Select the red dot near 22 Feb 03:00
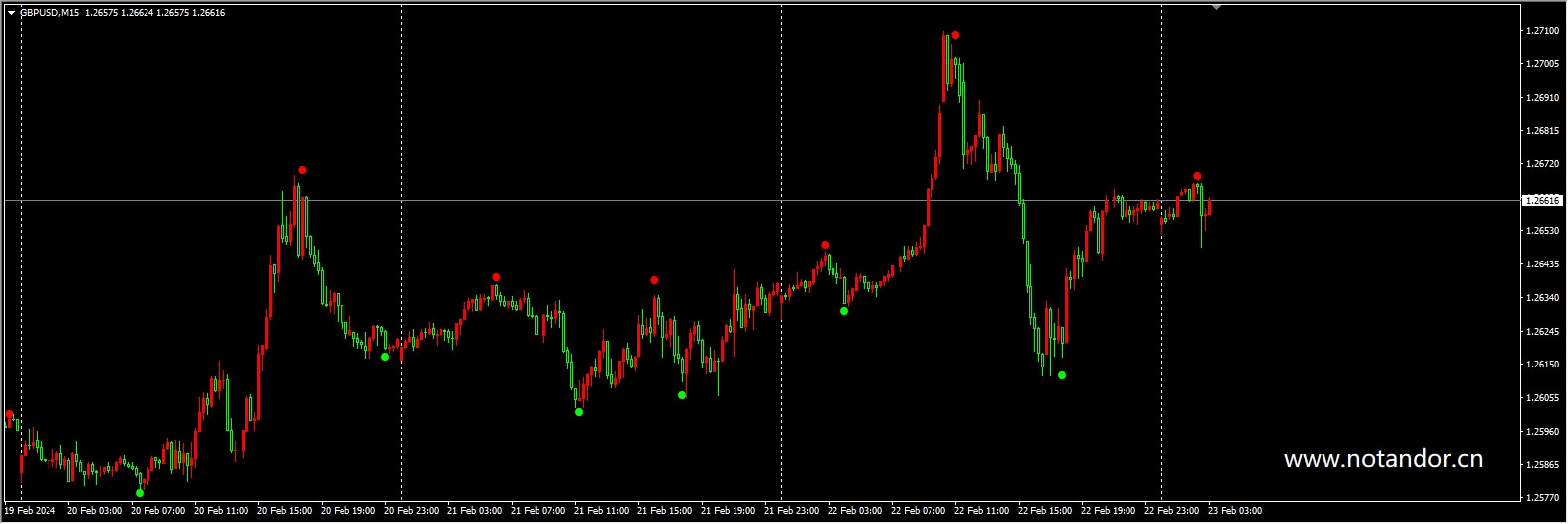This screenshot has height=524, width=1568. point(825,245)
